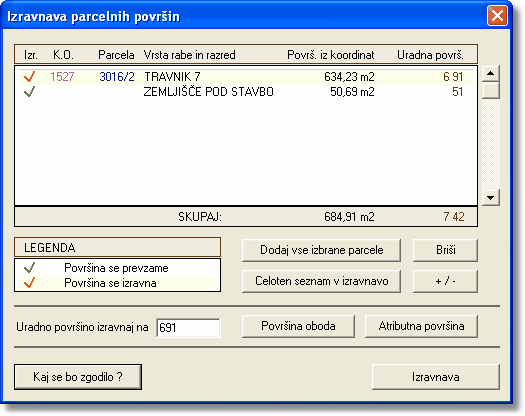
Task: Click the SKUPAJ total 684,91 m2
Action: click(349, 217)
